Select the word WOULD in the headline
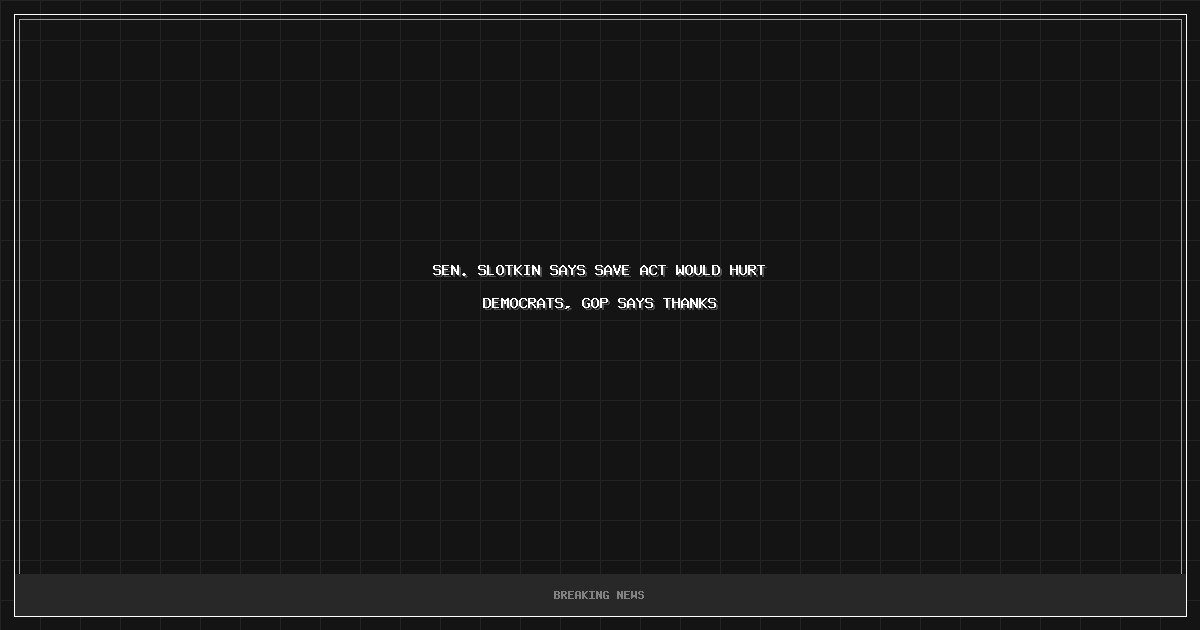The image size is (1200, 630). [x=698, y=271]
